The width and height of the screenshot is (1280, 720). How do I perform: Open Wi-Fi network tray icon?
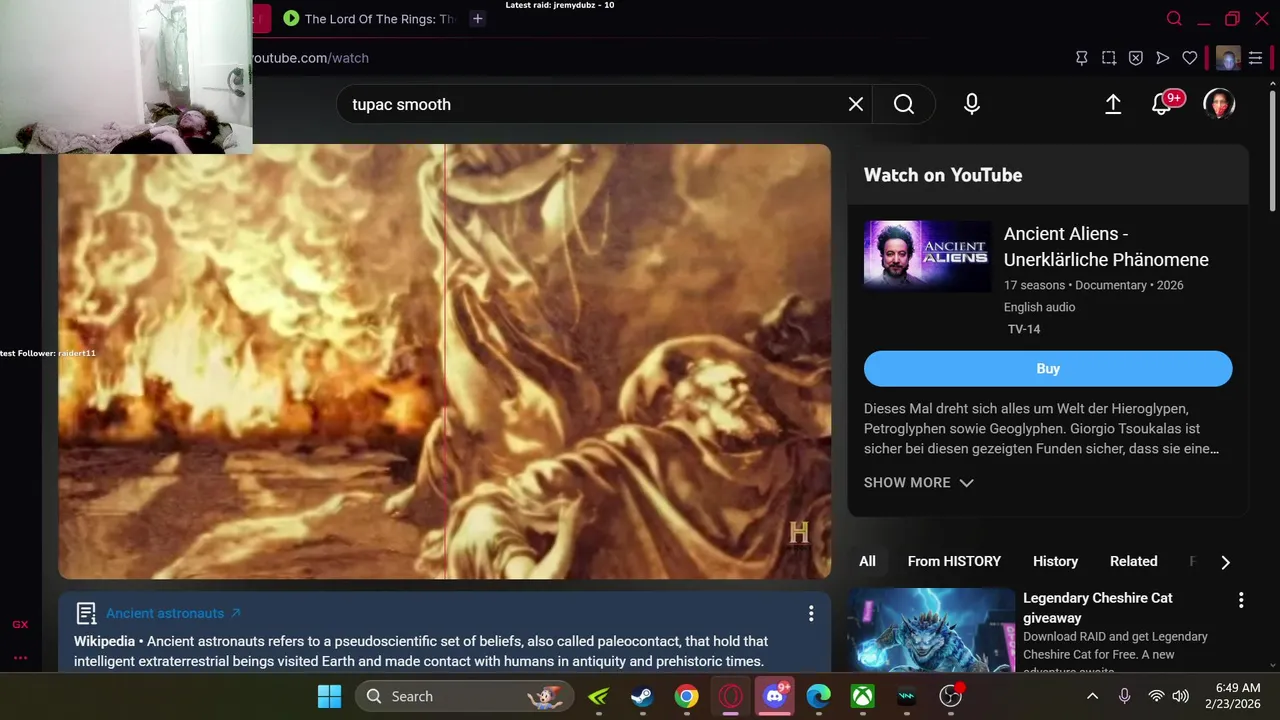[1156, 696]
